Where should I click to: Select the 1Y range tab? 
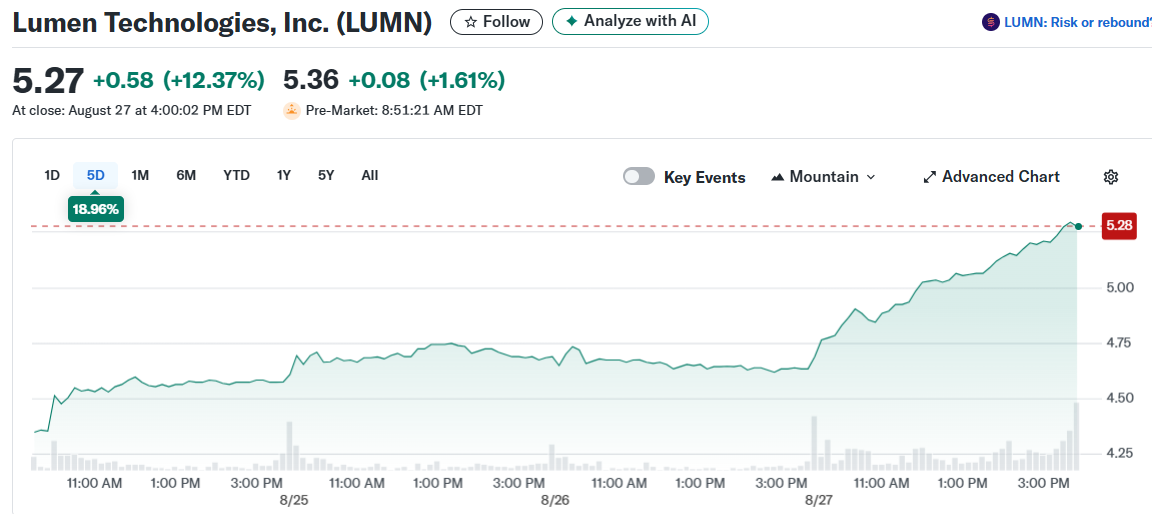(x=284, y=175)
